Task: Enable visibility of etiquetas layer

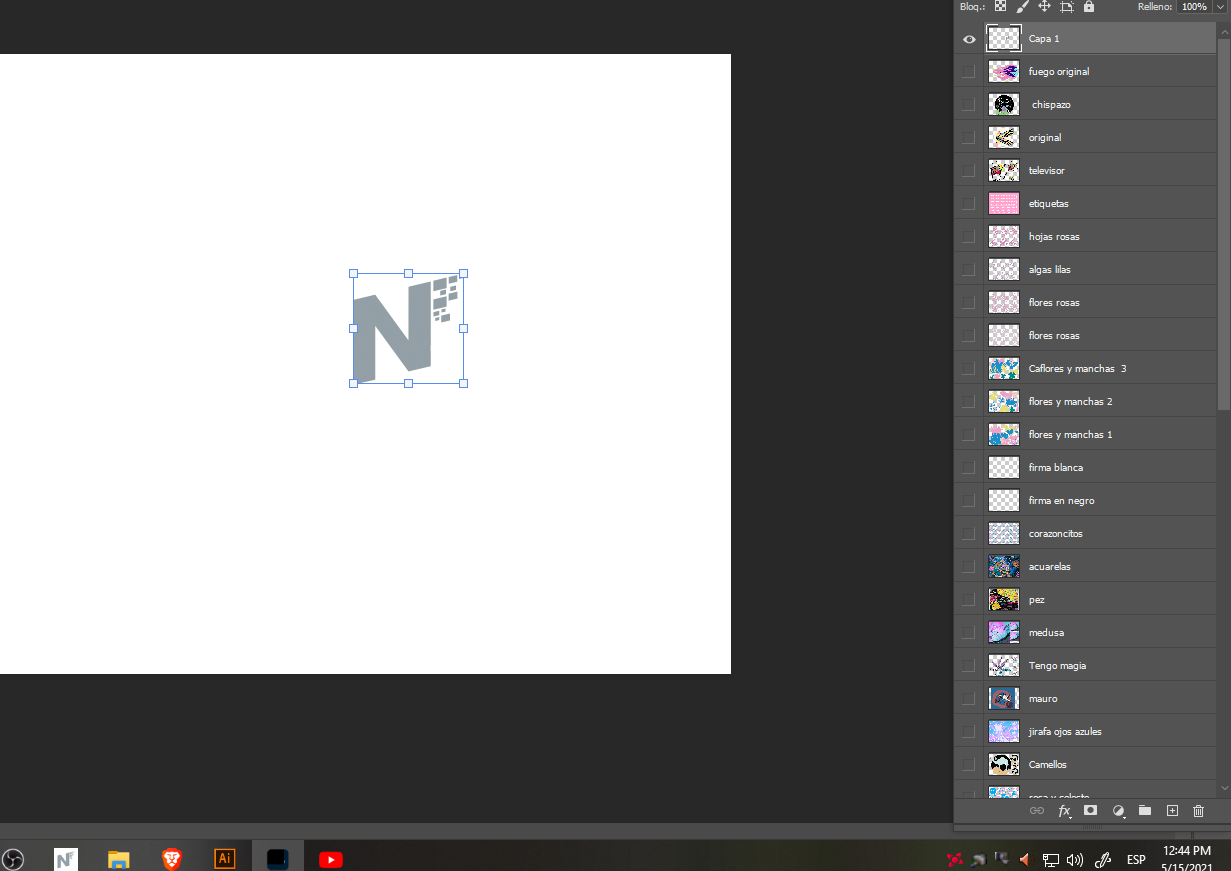Action: click(968, 204)
